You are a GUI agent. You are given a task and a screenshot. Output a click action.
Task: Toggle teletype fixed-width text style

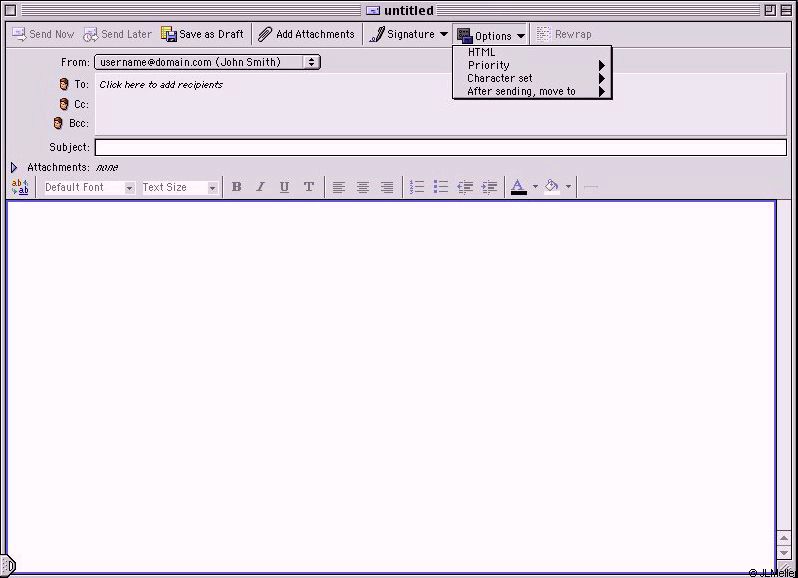pos(308,187)
